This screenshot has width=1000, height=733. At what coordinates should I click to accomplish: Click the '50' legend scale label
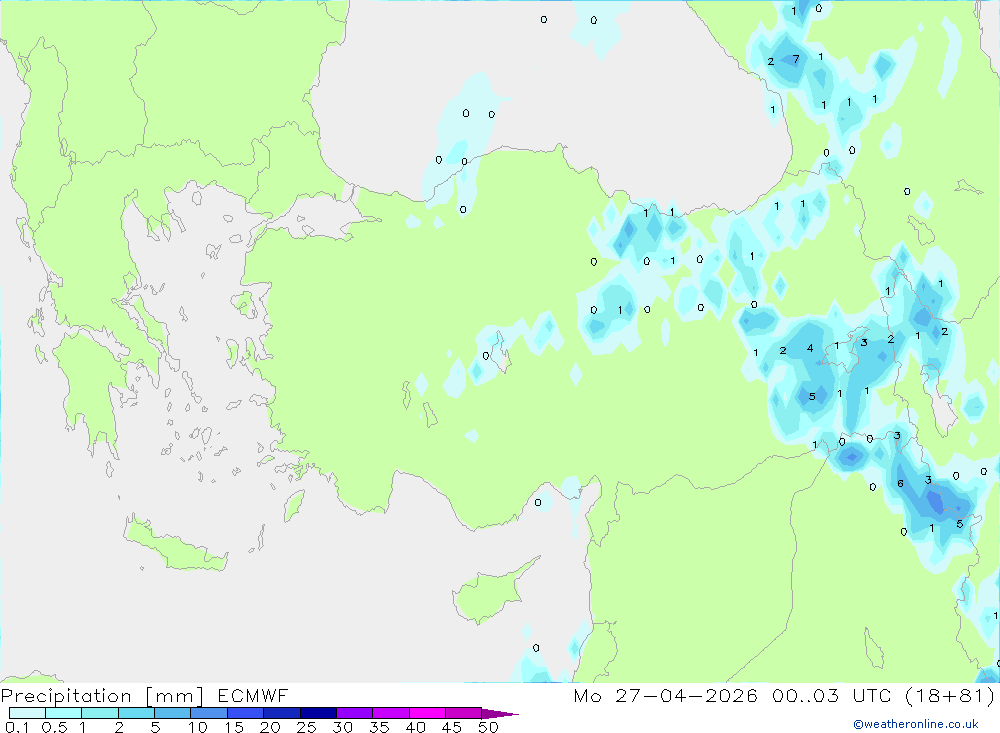(x=488, y=727)
